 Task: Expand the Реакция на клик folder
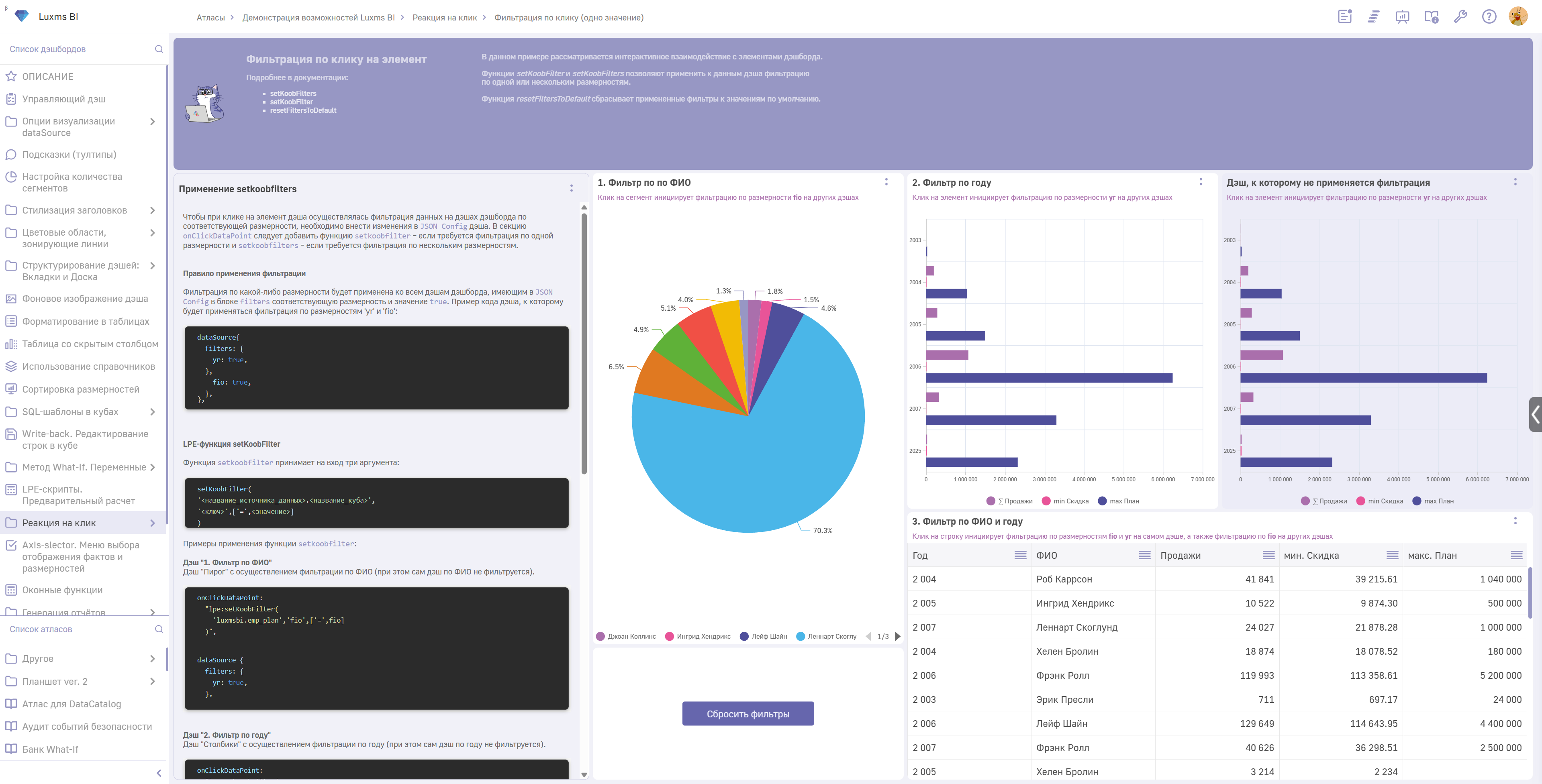click(152, 523)
